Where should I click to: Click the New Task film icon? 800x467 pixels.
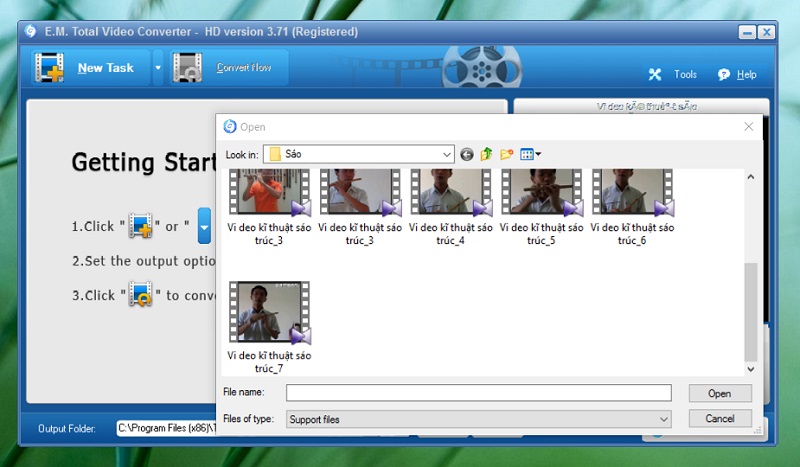[49, 68]
